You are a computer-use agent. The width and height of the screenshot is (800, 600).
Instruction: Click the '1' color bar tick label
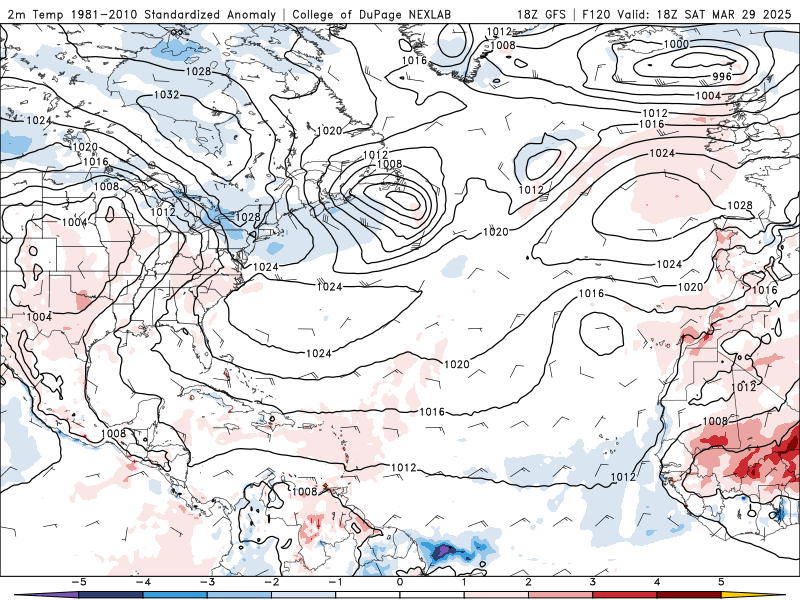pyautogui.click(x=464, y=582)
